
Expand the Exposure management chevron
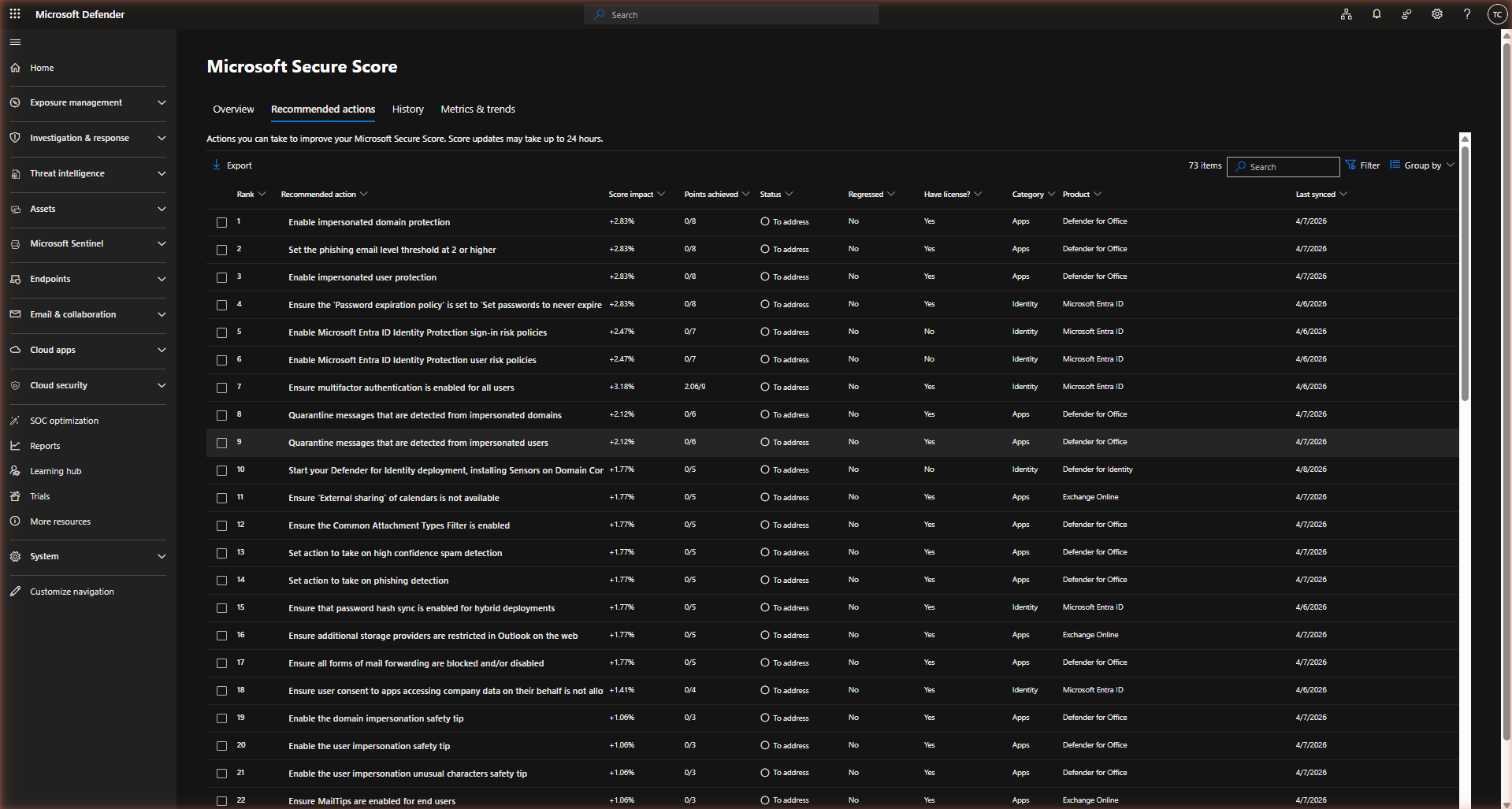(x=162, y=102)
